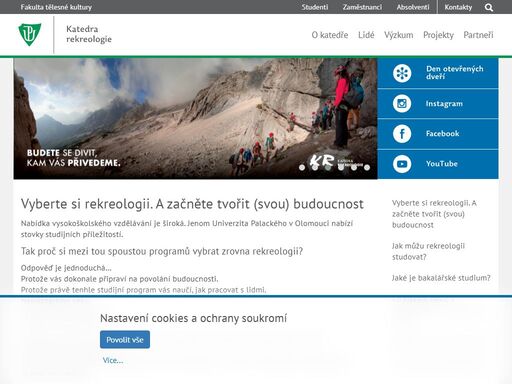Click the Palacký University shield logo

click(x=30, y=34)
